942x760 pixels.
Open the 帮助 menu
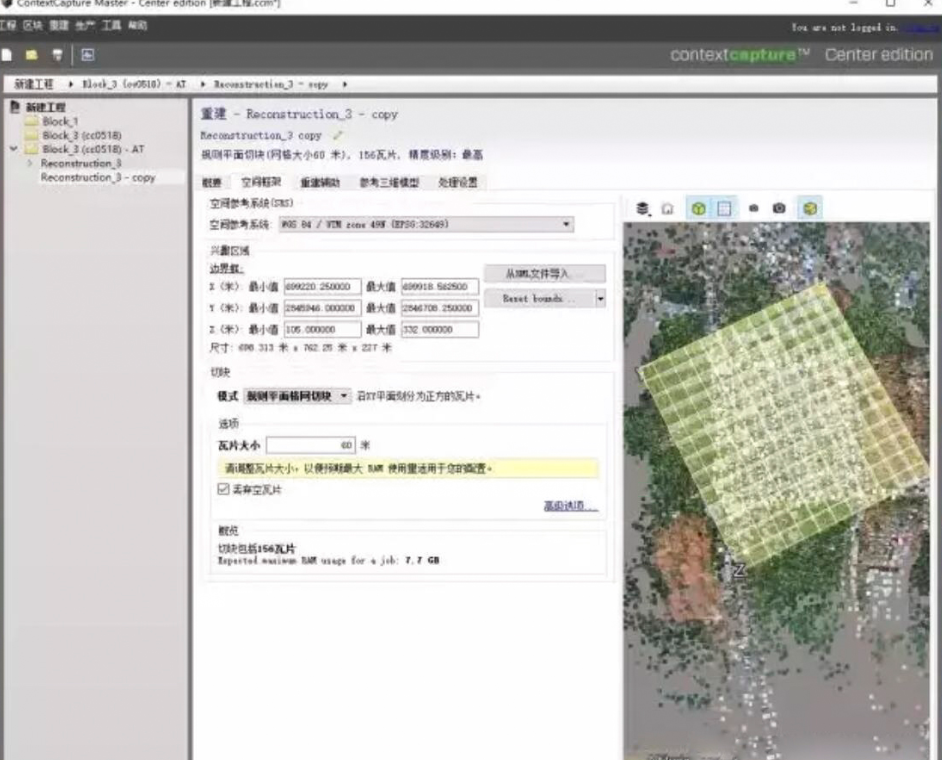pos(138,25)
